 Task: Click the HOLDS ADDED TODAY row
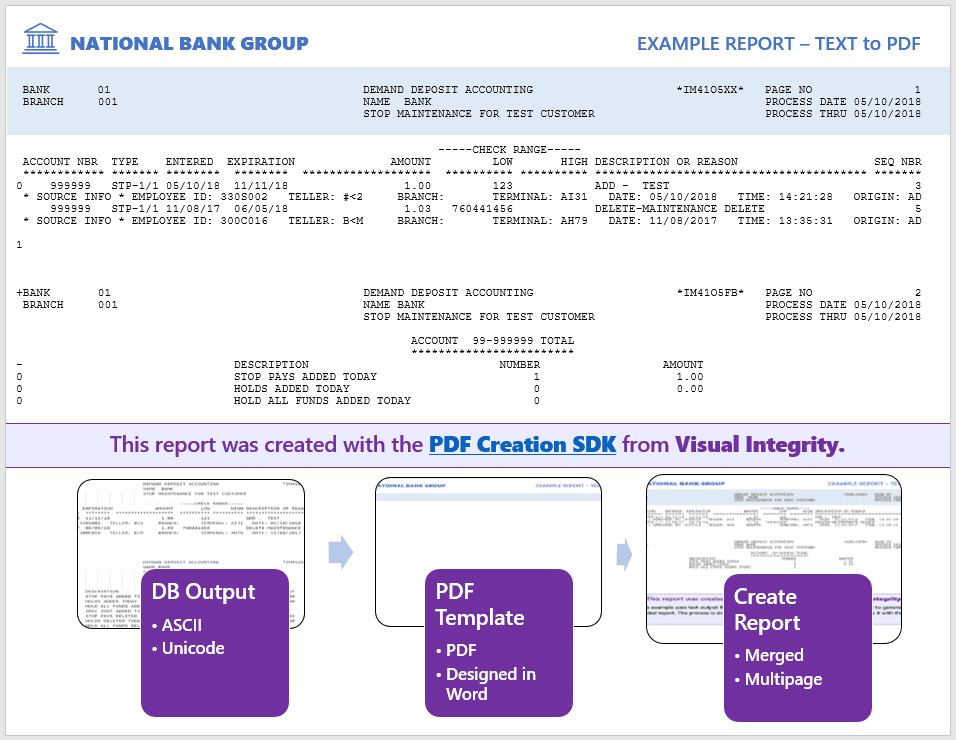click(x=468, y=389)
